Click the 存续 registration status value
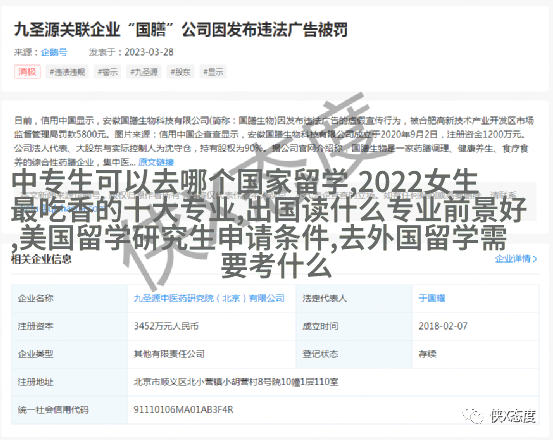This screenshot has width=553, height=440. (427, 354)
